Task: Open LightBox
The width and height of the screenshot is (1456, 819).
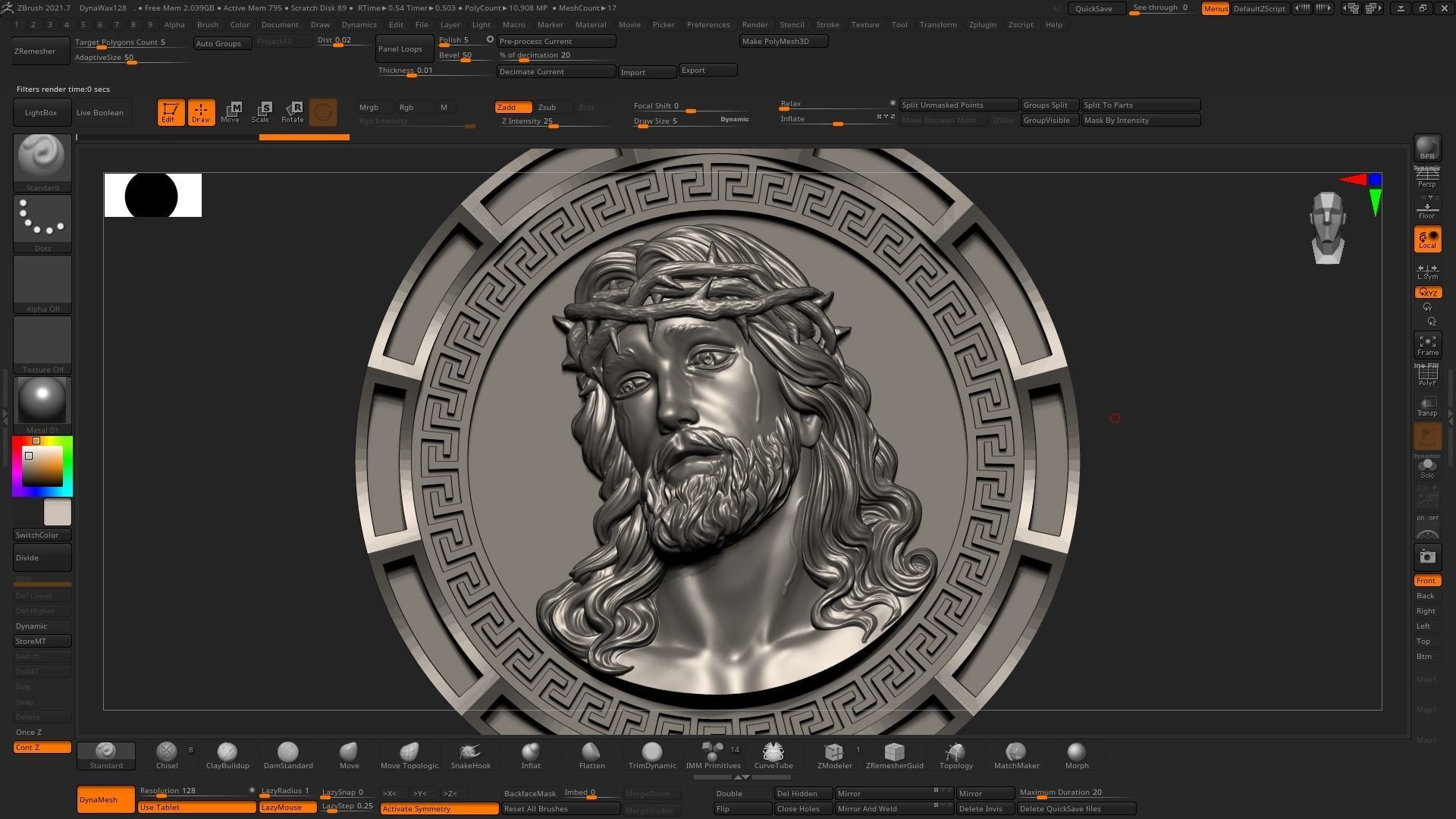Action: coord(41,112)
